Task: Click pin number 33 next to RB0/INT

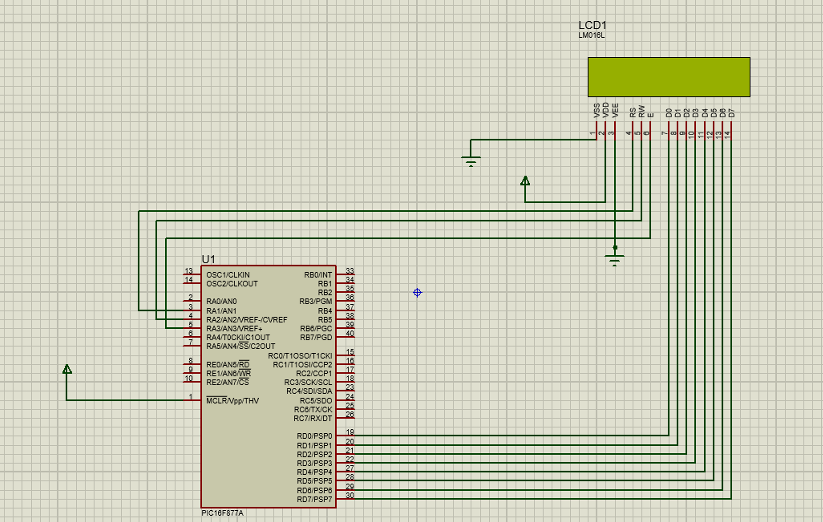Action: 350,271
